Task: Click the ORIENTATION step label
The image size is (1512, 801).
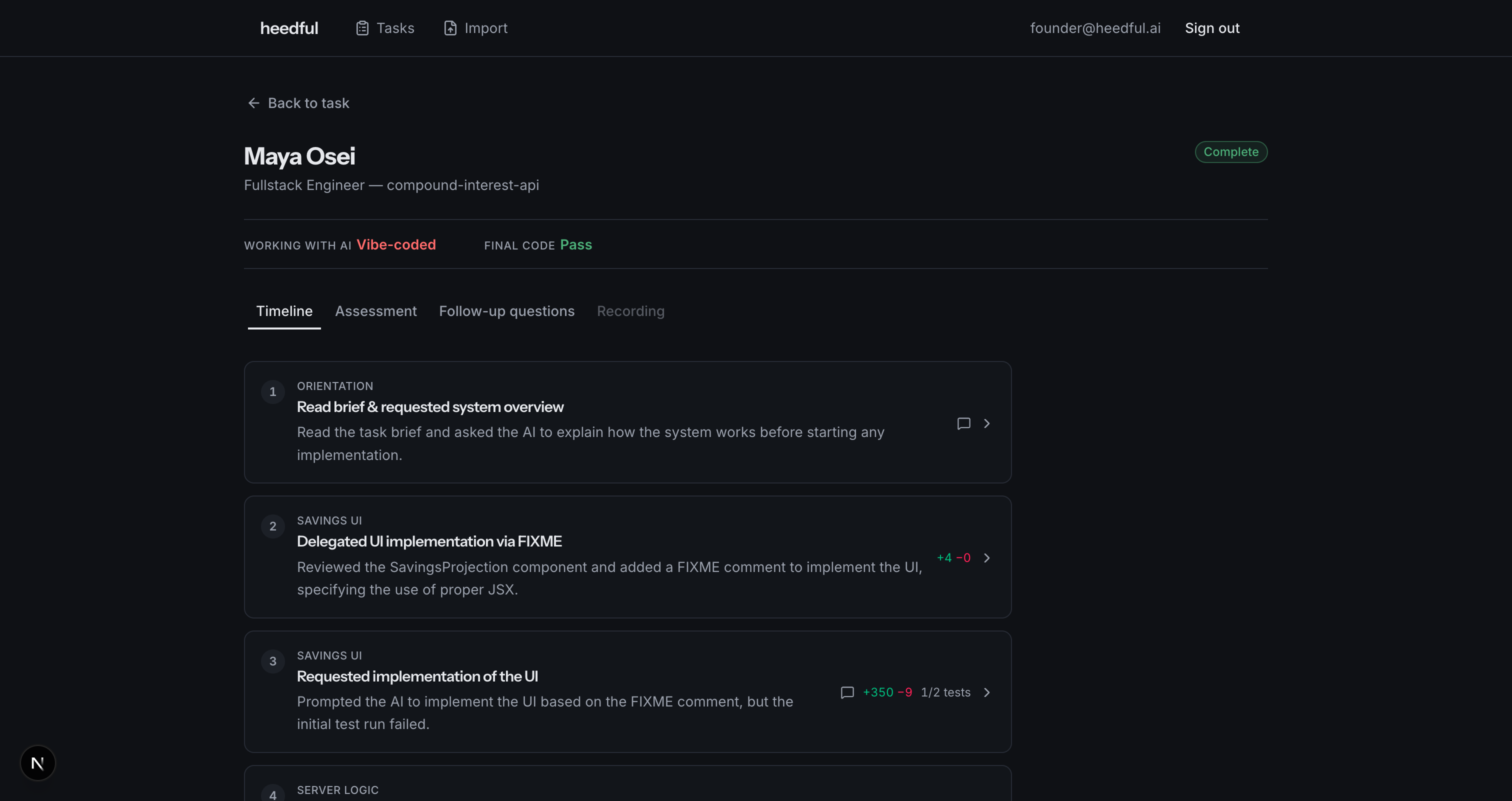Action: click(x=335, y=386)
